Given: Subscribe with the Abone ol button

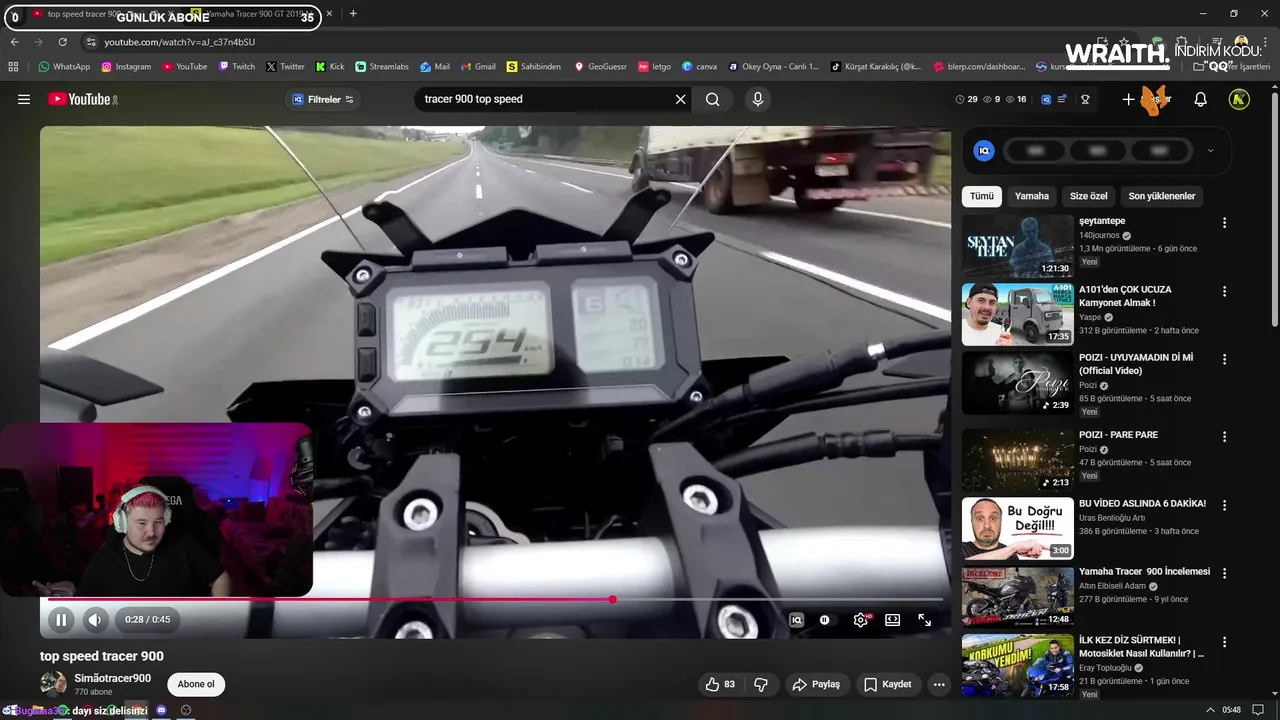Looking at the screenshot, I should point(196,684).
